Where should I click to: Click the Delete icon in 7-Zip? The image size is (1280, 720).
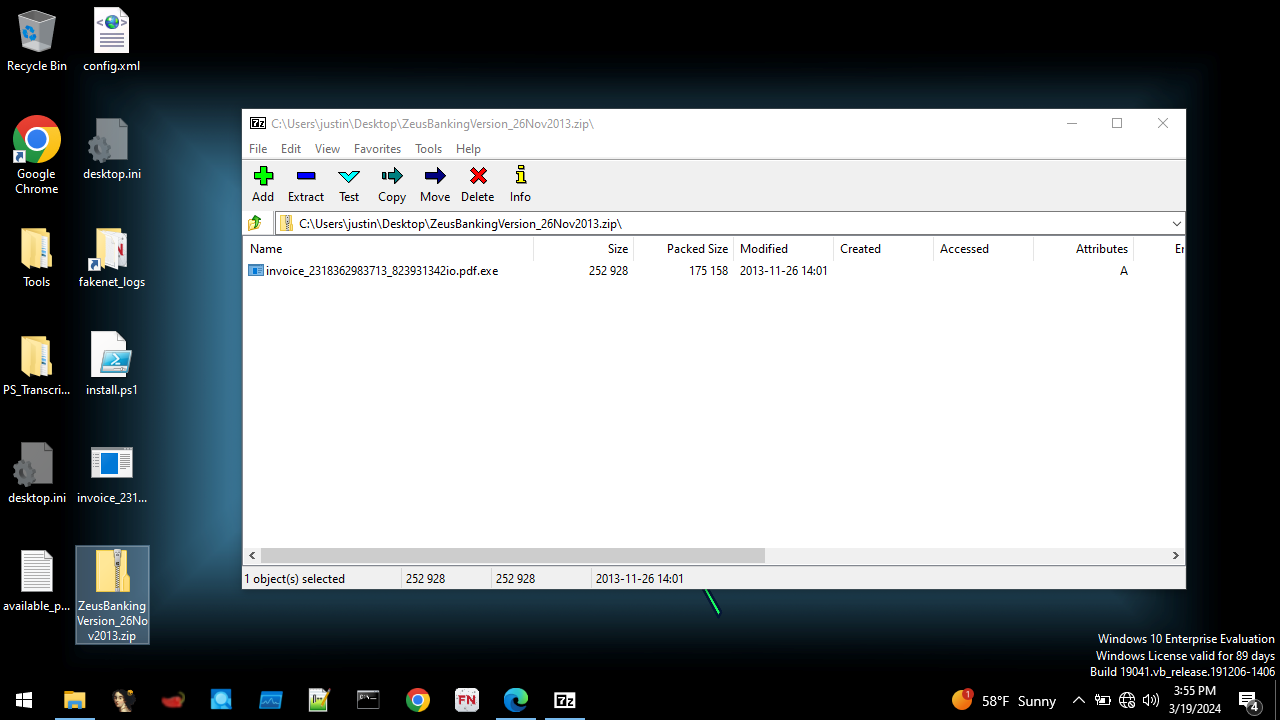(x=477, y=184)
